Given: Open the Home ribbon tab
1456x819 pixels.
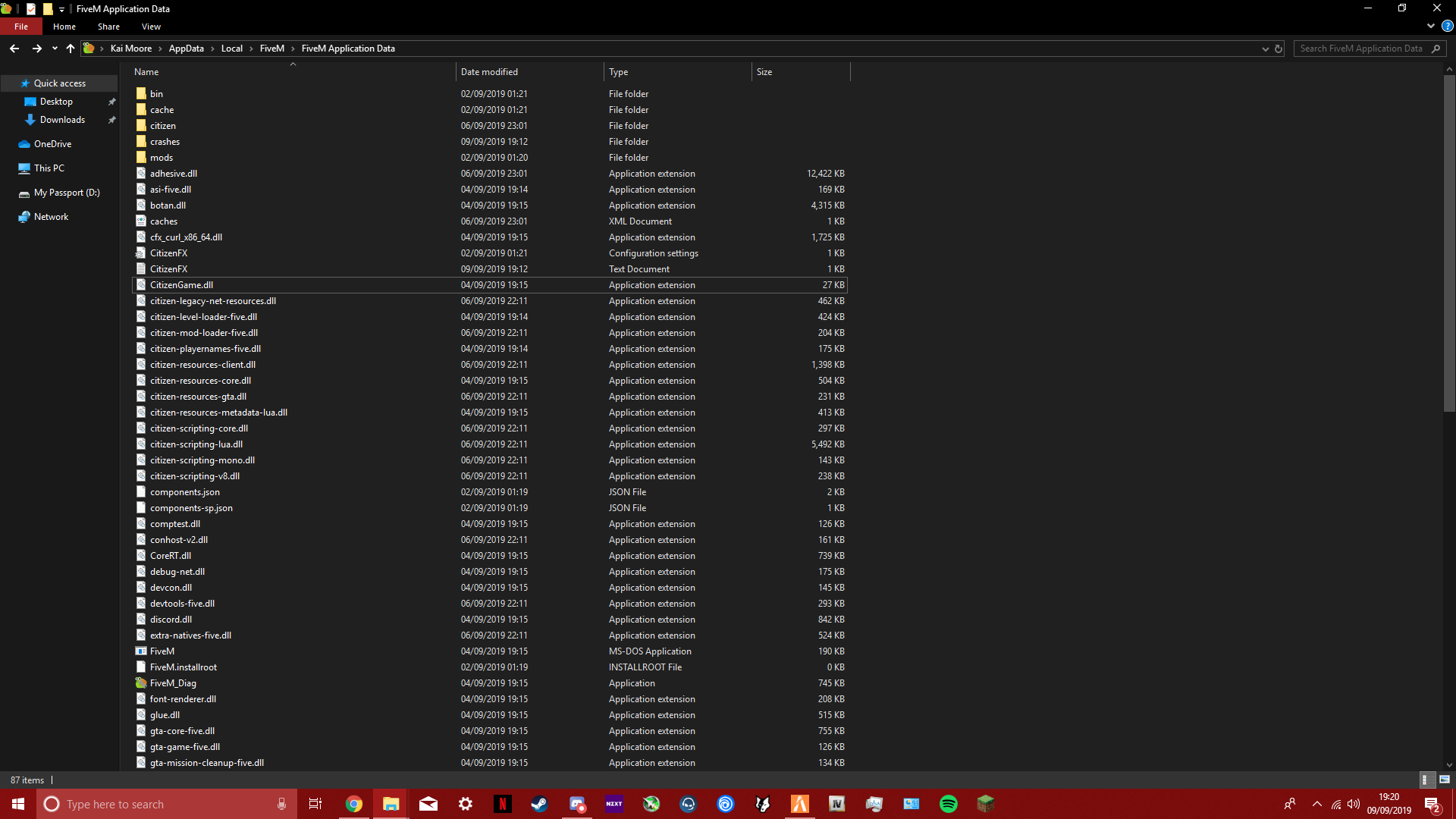Looking at the screenshot, I should point(64,27).
